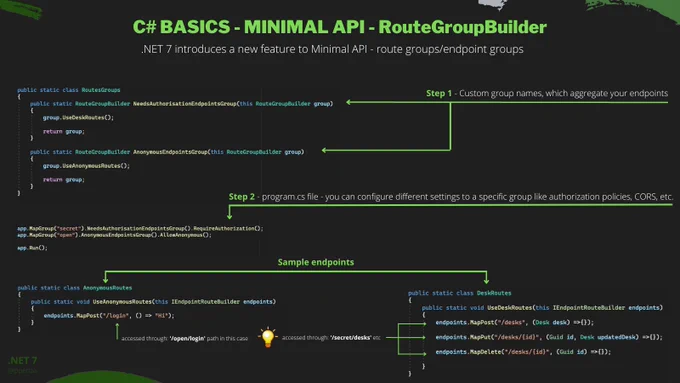The width and height of the screenshot is (680, 383).
Task: Click the endpoints.MapPost("/desks") line
Action: click(515, 322)
